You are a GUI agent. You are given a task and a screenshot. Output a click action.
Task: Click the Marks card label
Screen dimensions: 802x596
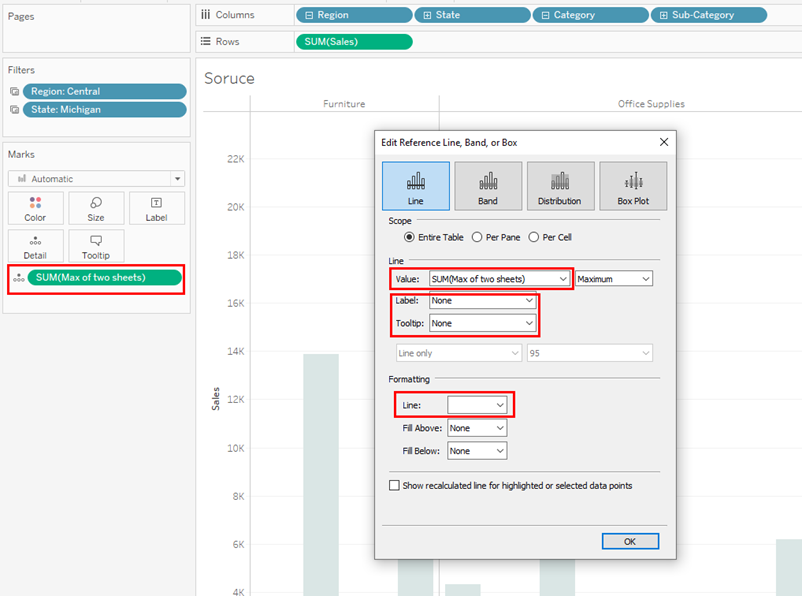pos(21,154)
